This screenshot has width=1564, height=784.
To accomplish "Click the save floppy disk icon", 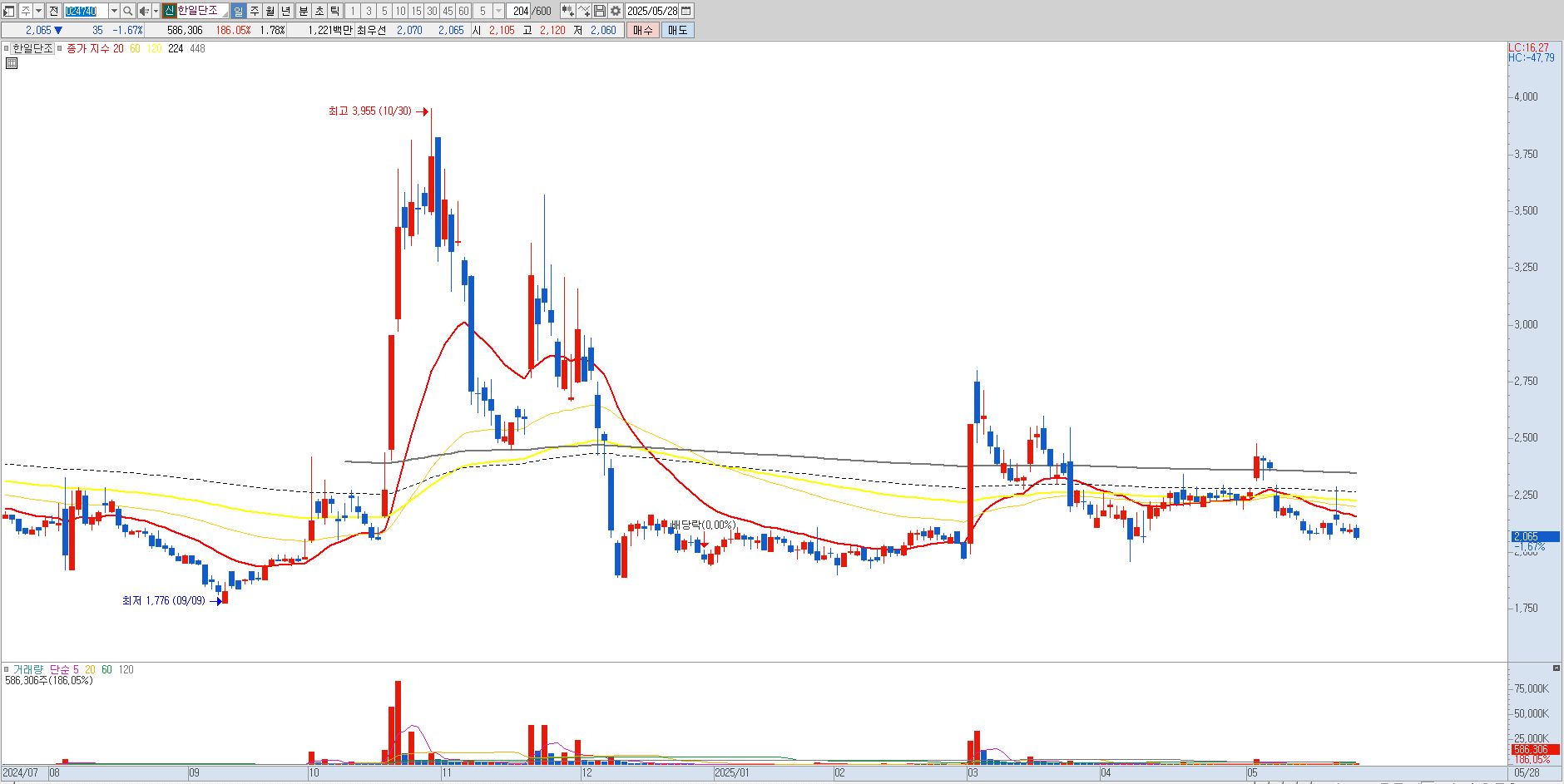I will click(x=599, y=11).
